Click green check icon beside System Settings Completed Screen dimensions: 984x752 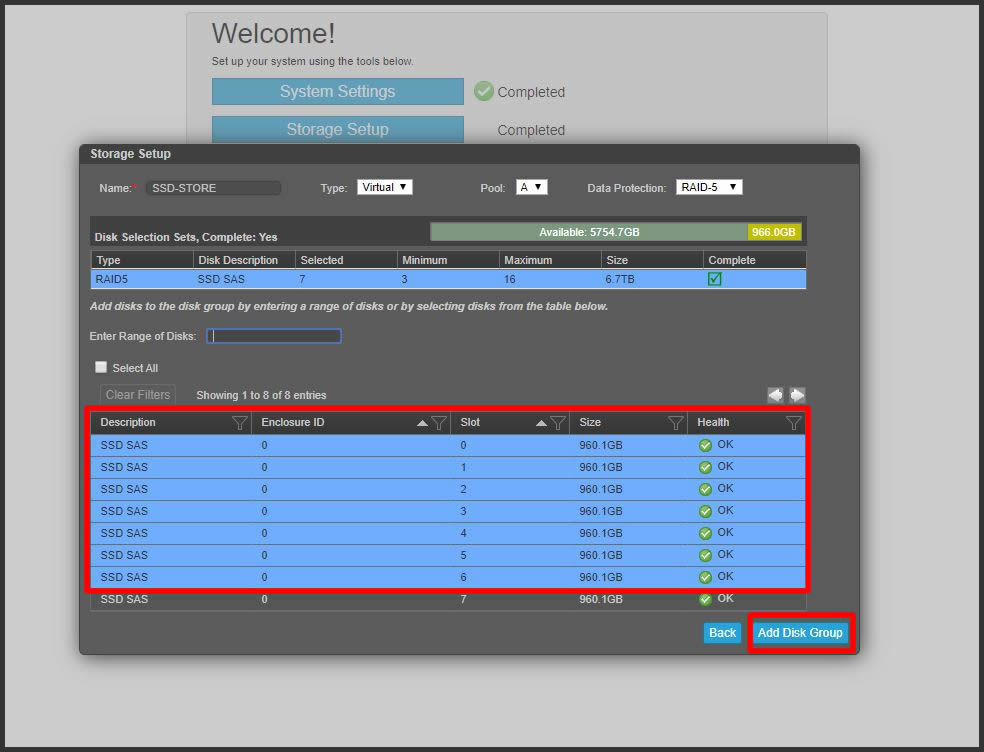[x=483, y=92]
